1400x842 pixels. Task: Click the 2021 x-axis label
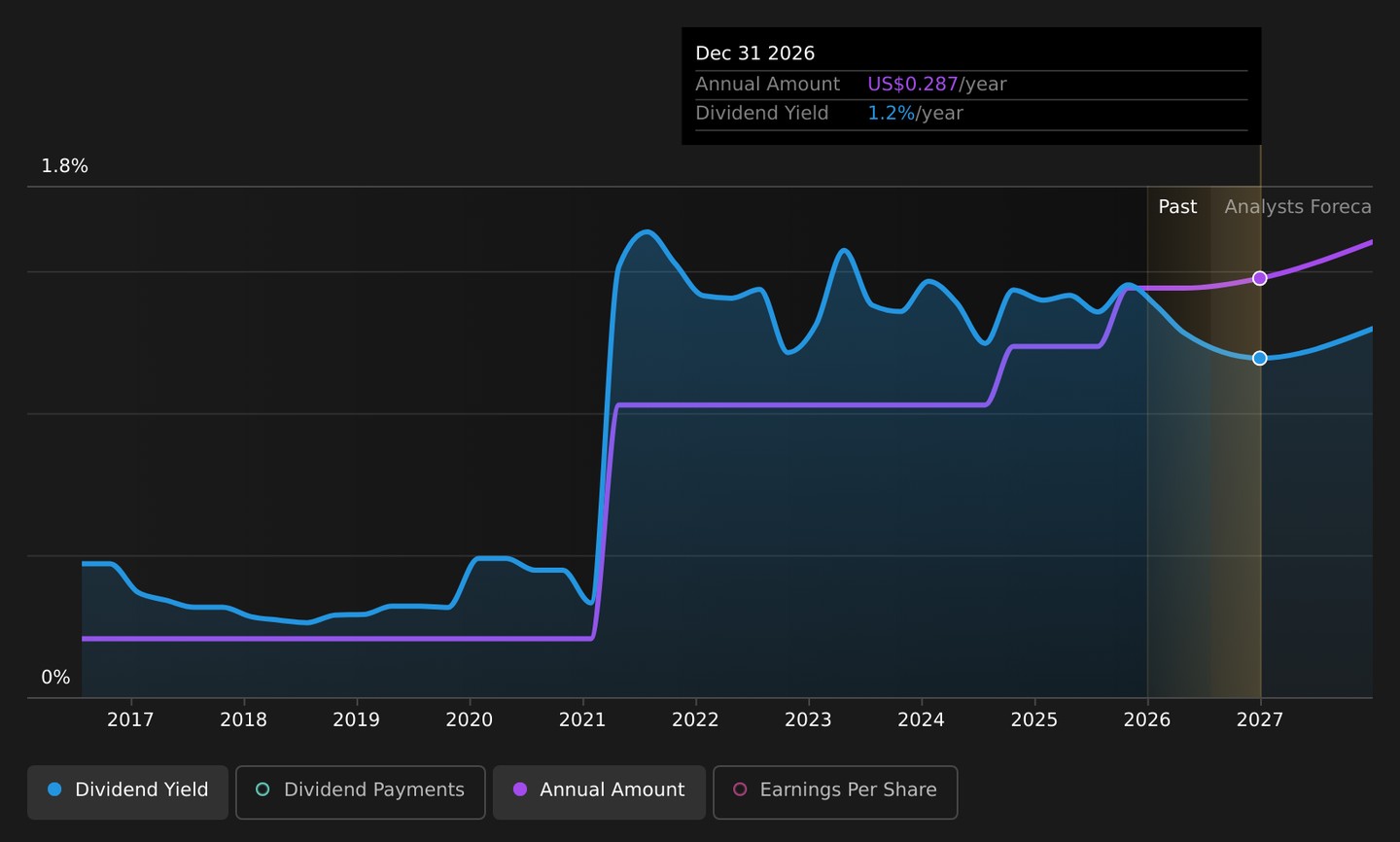582,719
